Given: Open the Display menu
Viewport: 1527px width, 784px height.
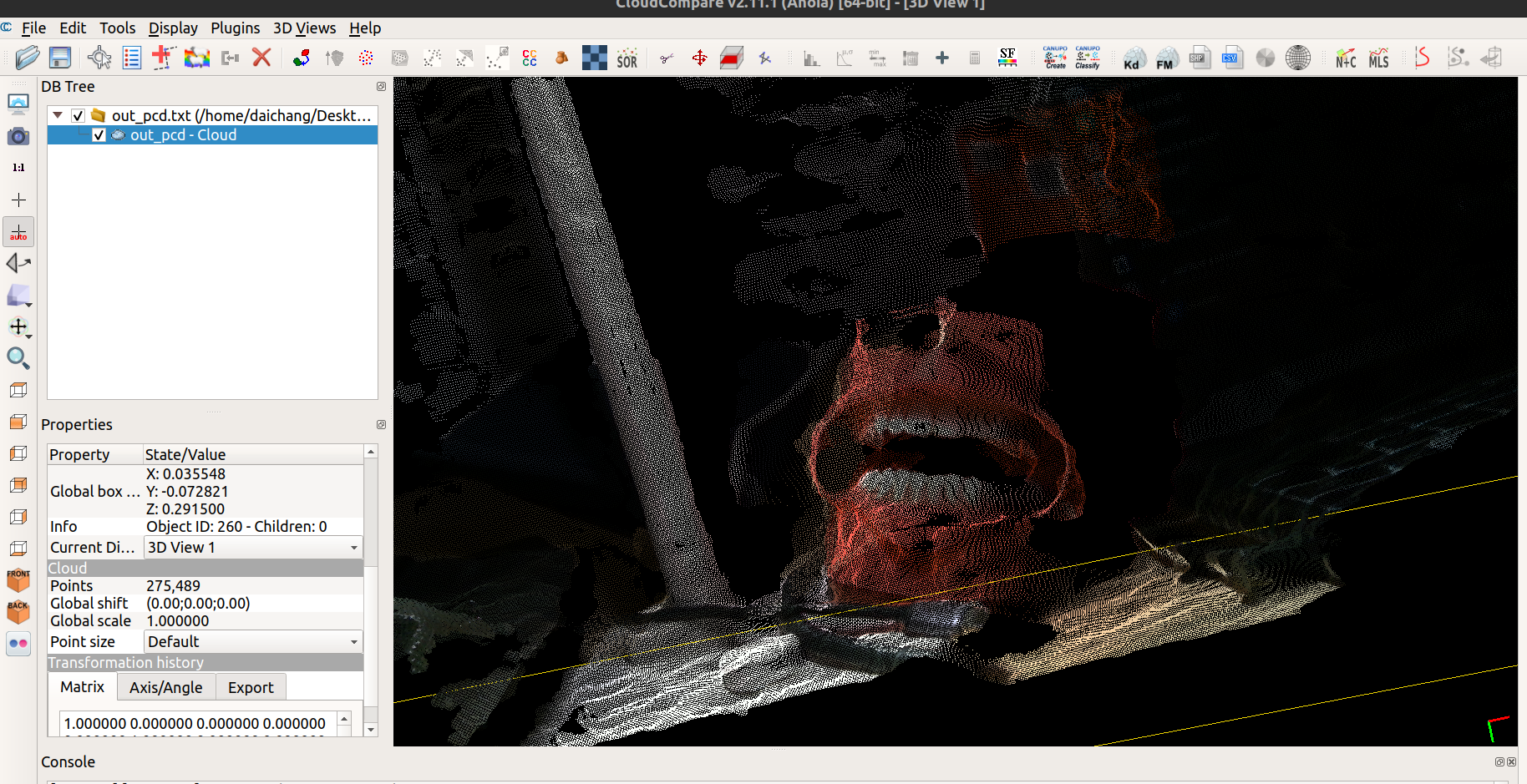Looking at the screenshot, I should point(173,28).
